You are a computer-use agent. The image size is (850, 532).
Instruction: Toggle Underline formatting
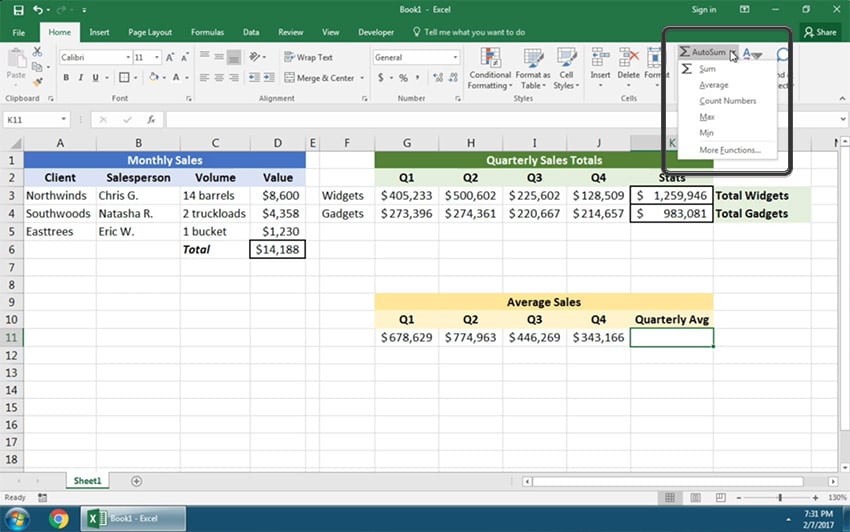click(x=95, y=78)
